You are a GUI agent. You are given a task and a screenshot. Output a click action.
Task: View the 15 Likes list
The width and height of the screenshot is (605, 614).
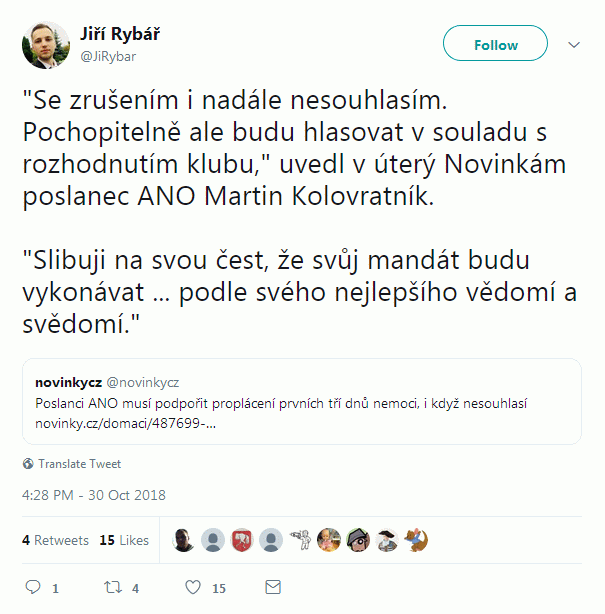coord(124,540)
